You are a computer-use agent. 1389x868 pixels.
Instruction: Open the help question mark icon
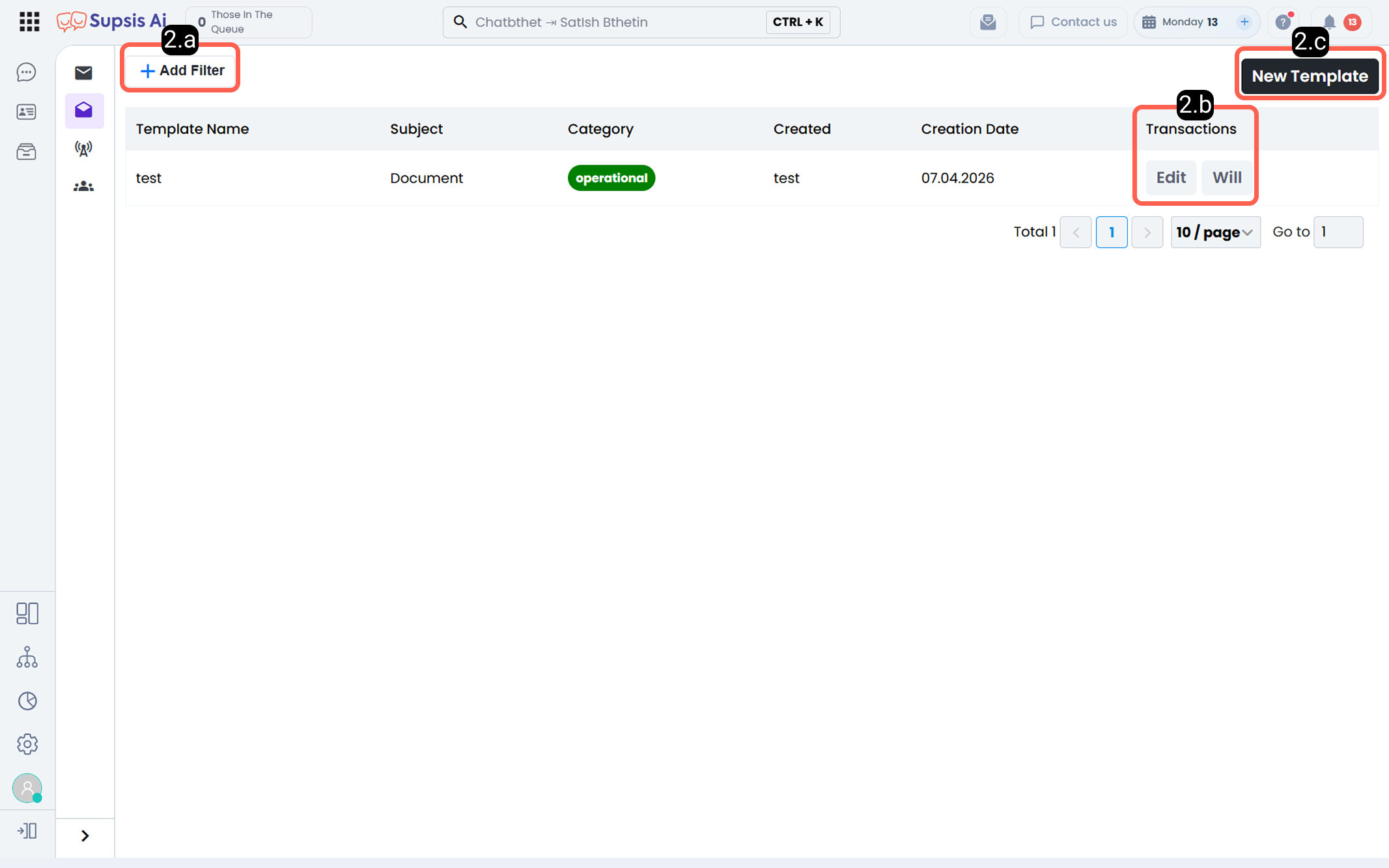[1283, 22]
